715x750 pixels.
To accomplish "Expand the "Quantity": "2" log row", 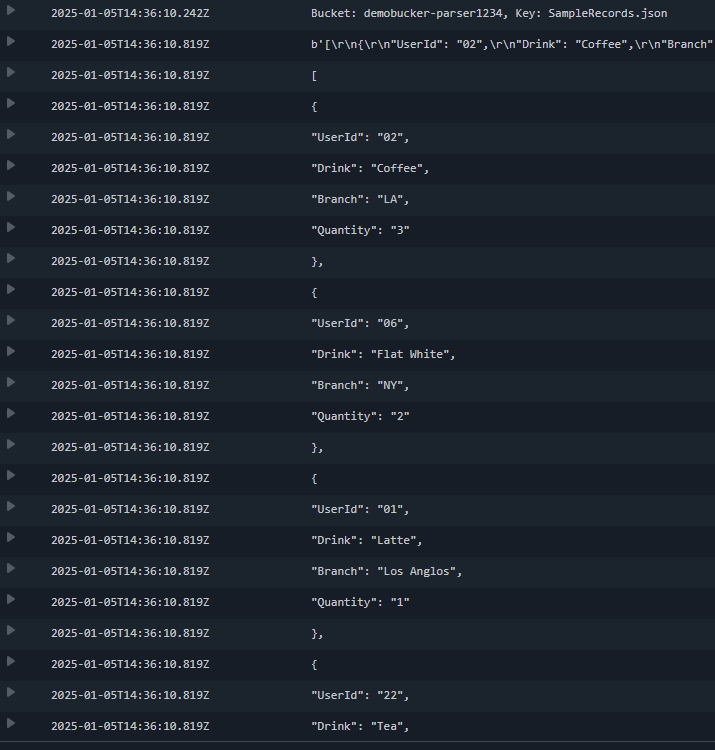I will point(11,414).
